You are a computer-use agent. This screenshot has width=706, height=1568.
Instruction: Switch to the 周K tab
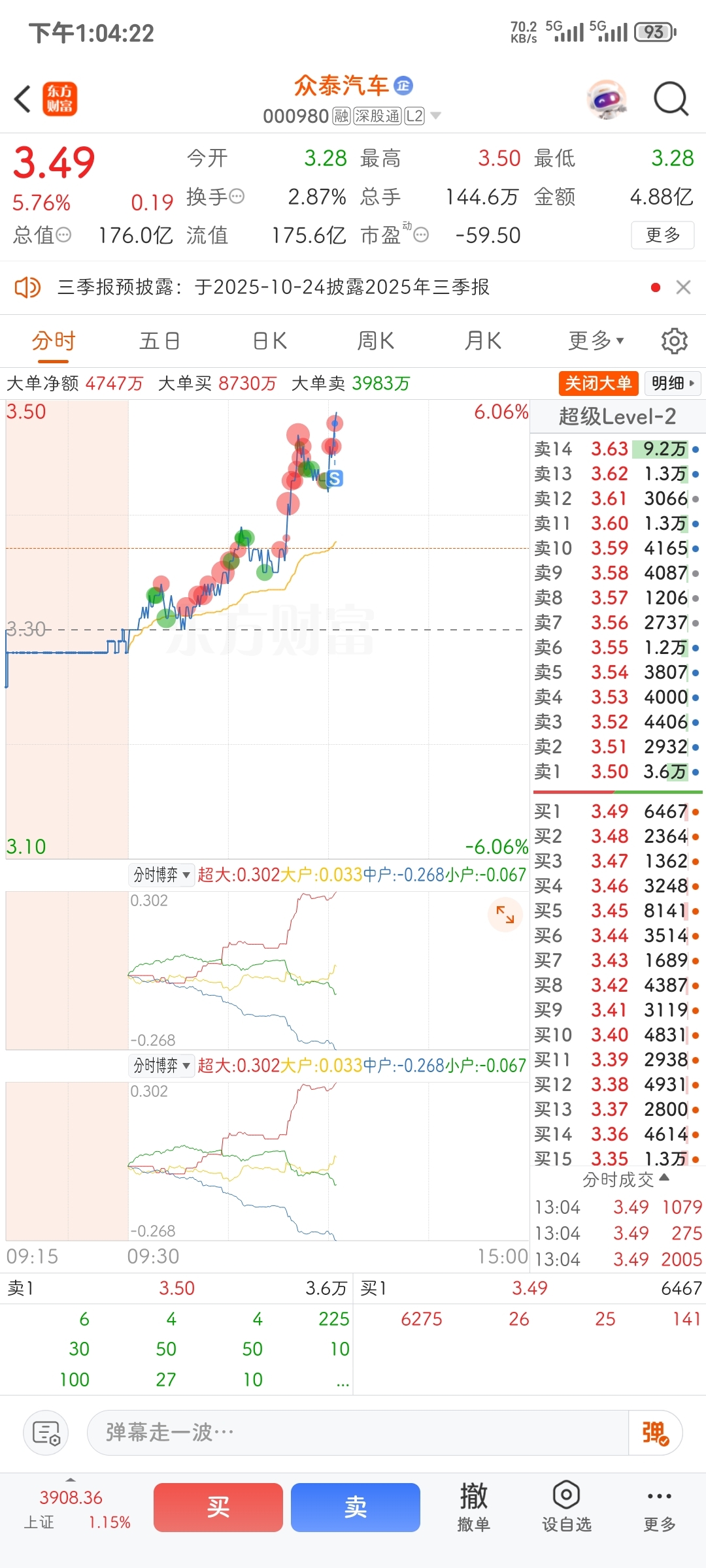tap(375, 341)
